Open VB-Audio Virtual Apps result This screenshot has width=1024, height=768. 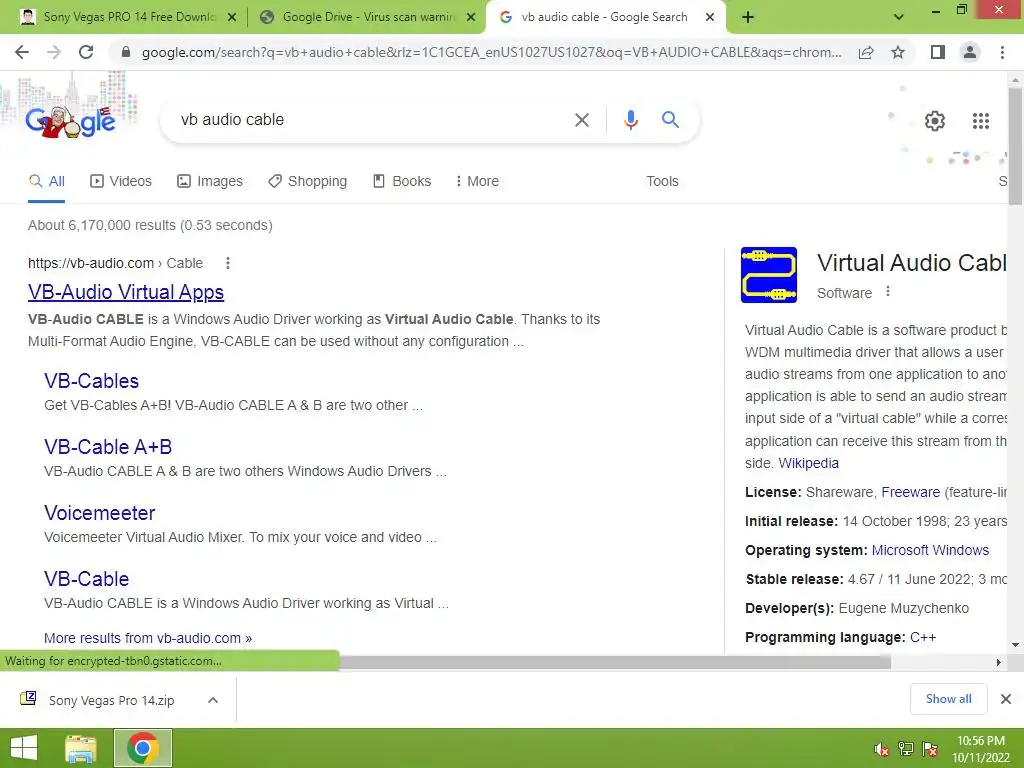click(x=126, y=292)
